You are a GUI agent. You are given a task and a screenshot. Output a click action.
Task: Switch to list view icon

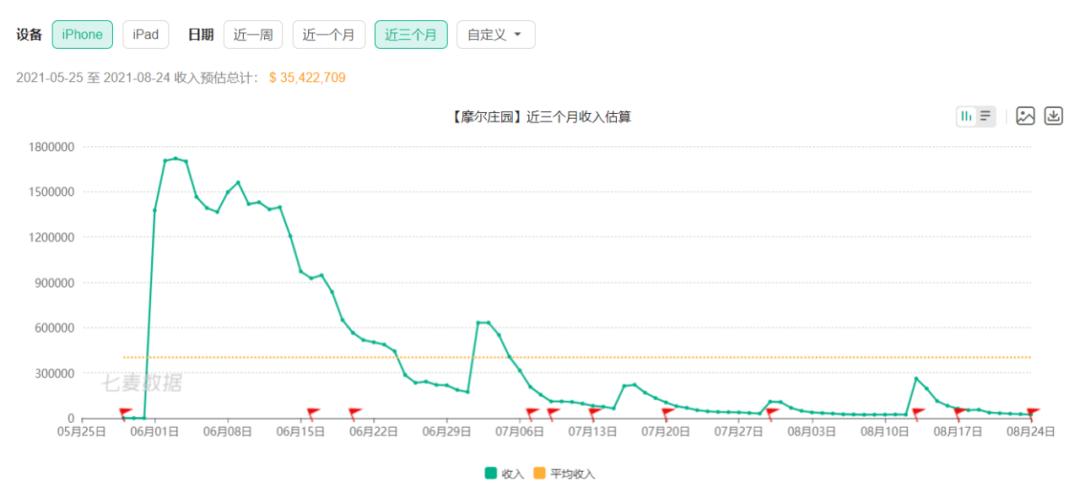click(985, 117)
